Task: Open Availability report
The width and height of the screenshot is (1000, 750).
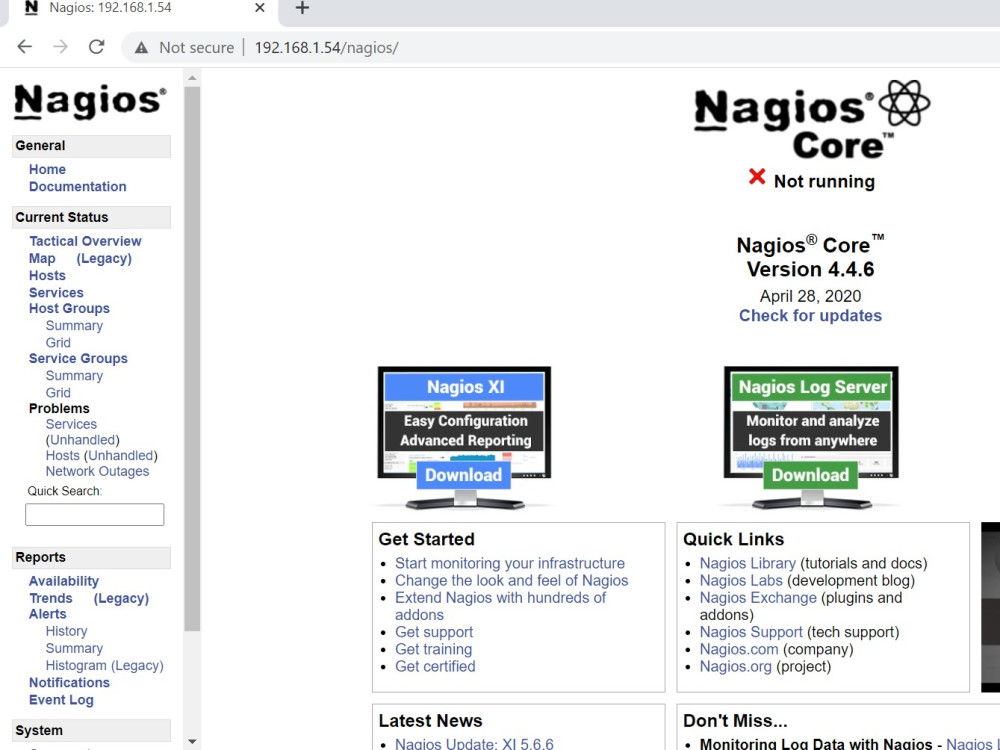Action: pos(64,581)
